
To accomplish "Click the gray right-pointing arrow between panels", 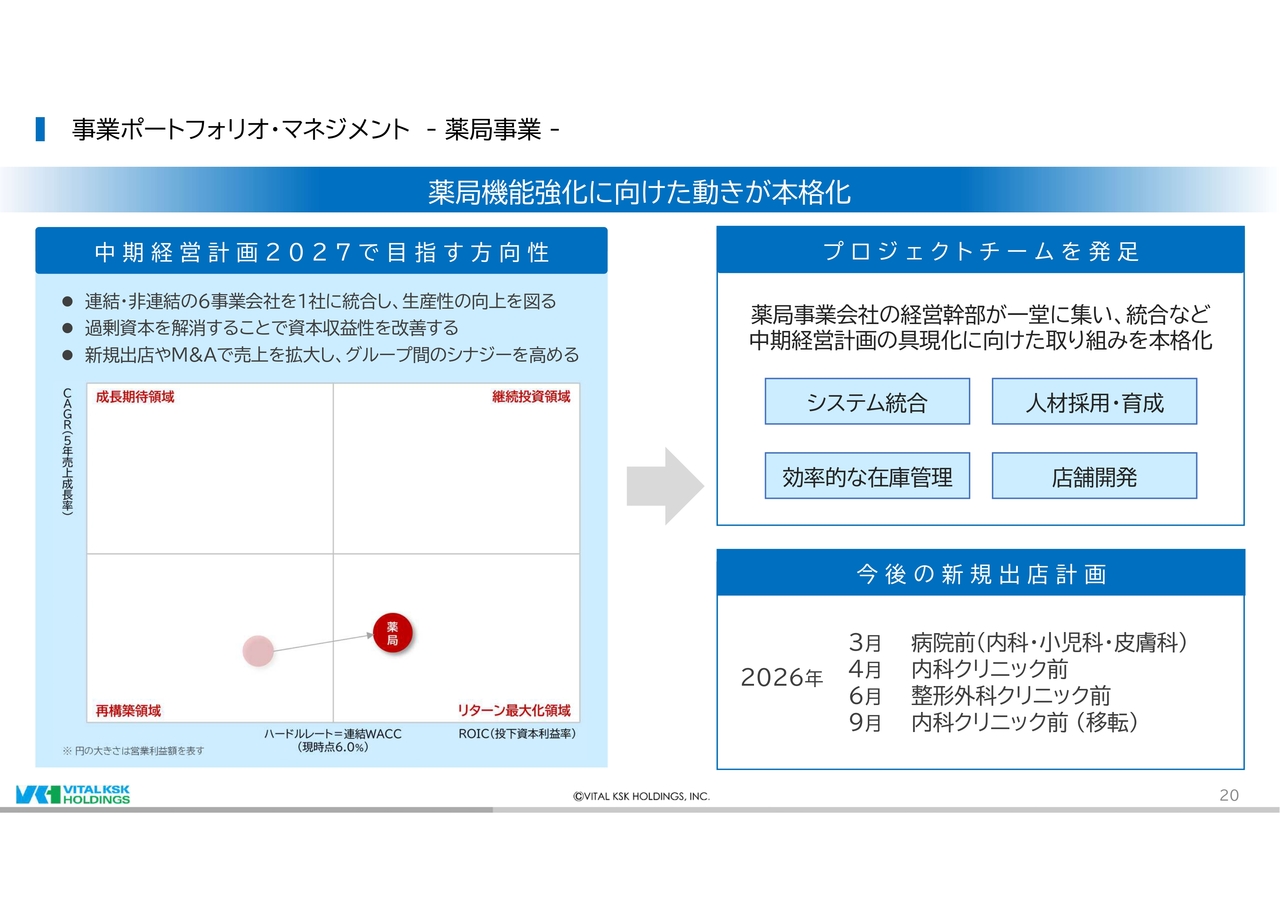I will click(x=665, y=486).
